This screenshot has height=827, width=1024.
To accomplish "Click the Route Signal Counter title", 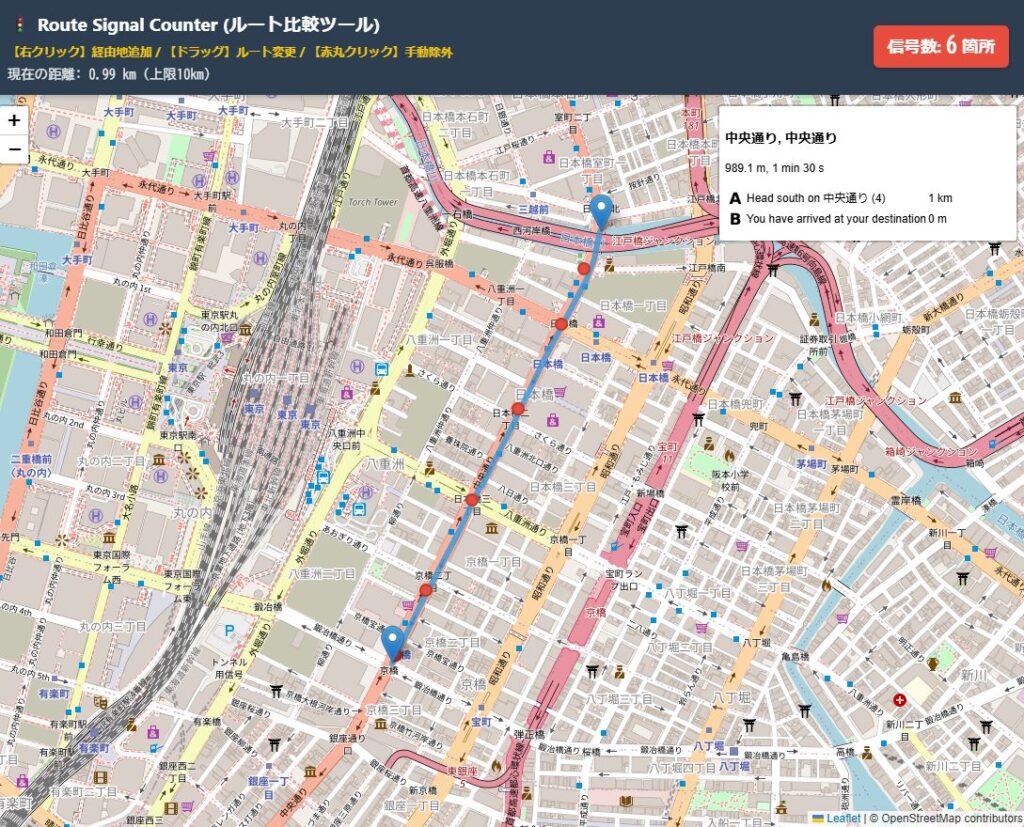I will tap(208, 25).
